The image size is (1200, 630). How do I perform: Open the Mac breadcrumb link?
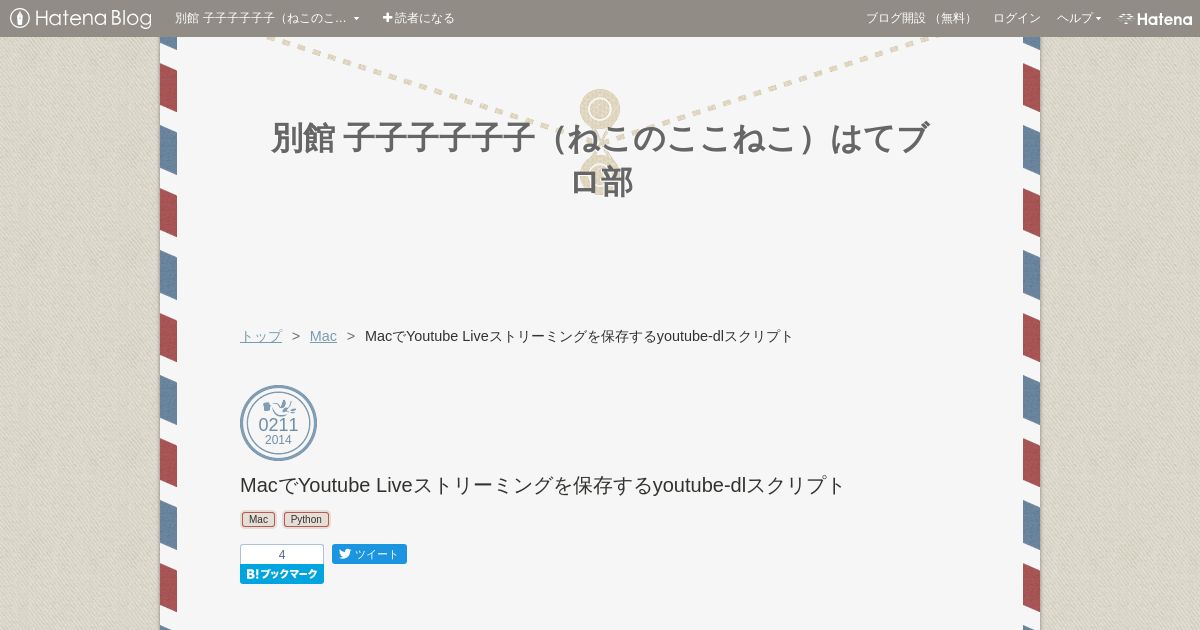pyautogui.click(x=323, y=336)
